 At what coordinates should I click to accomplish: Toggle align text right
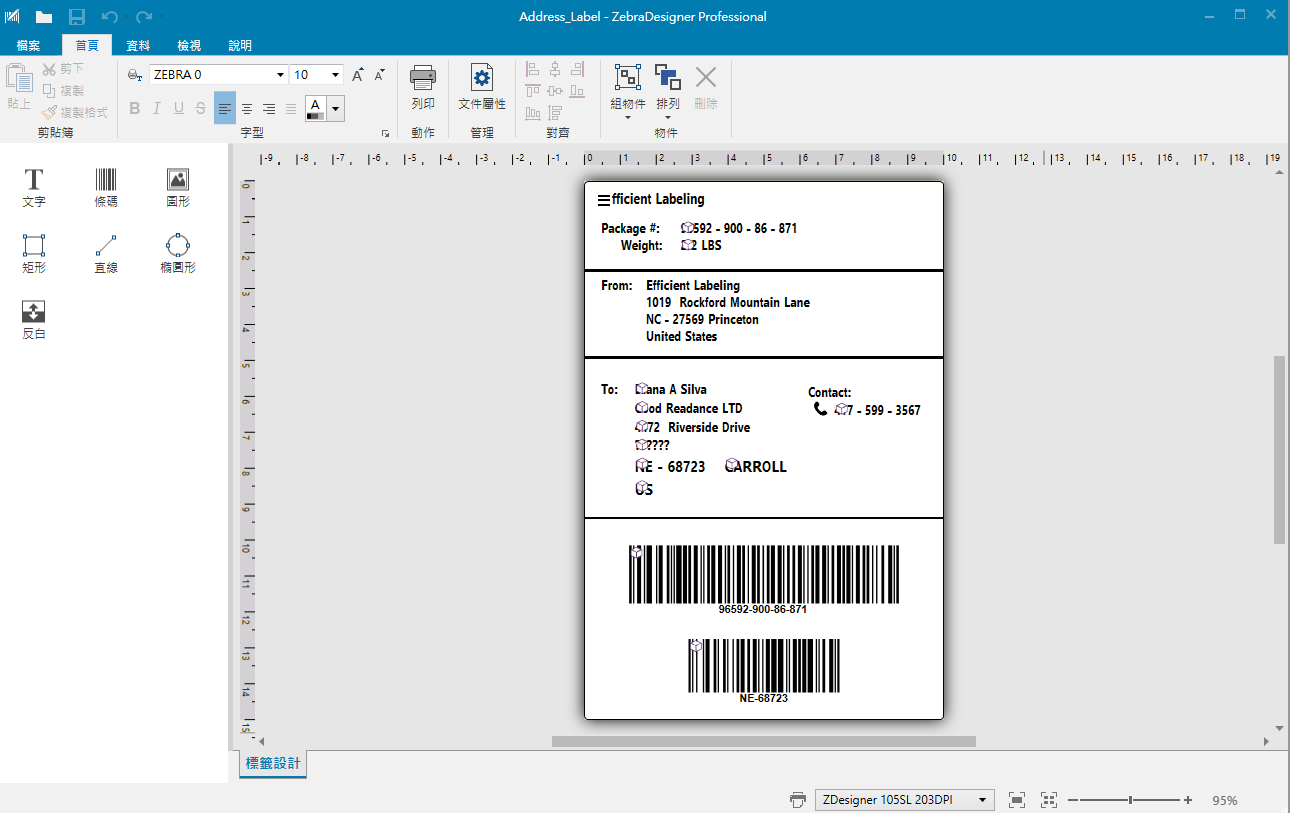tap(269, 108)
